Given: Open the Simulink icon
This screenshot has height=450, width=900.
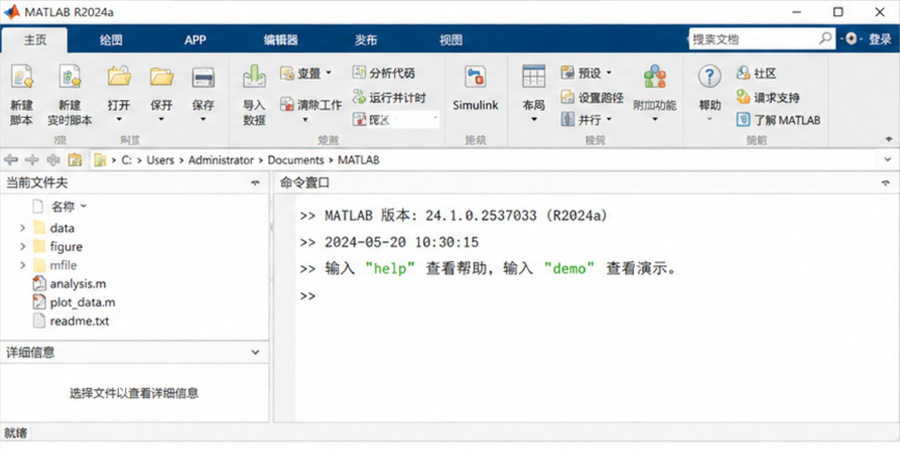Looking at the screenshot, I should (x=475, y=76).
